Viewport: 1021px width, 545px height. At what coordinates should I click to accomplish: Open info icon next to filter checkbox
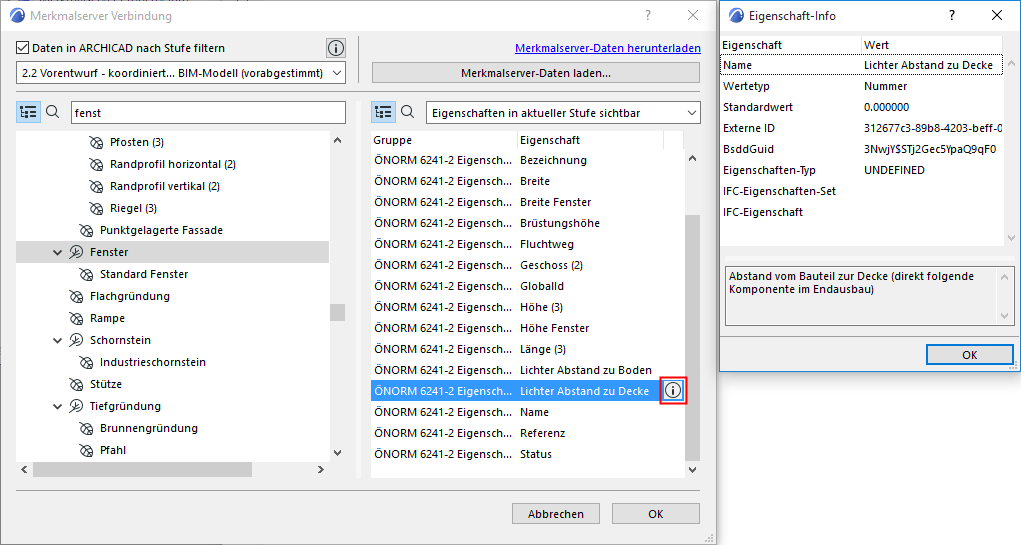(335, 48)
